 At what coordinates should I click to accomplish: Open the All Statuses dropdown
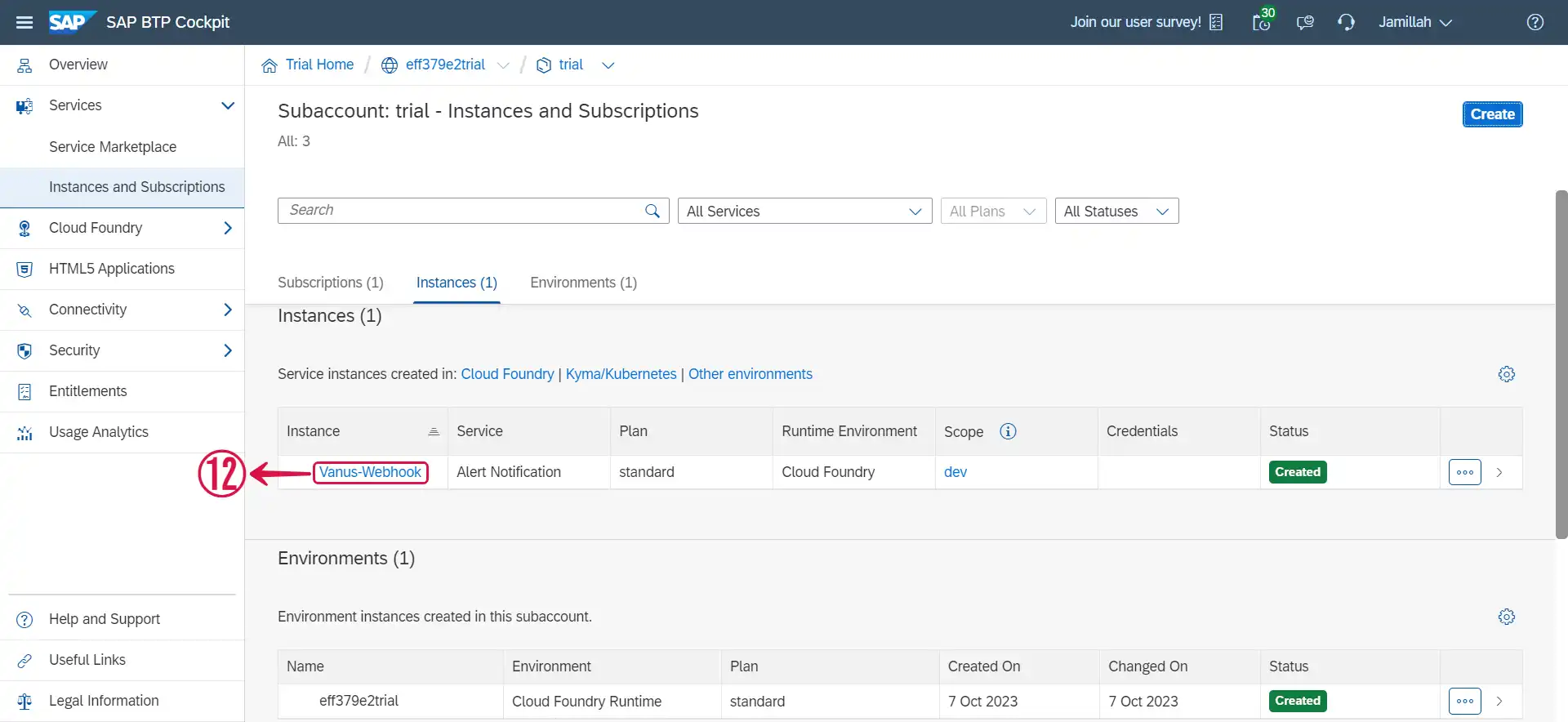click(1116, 211)
